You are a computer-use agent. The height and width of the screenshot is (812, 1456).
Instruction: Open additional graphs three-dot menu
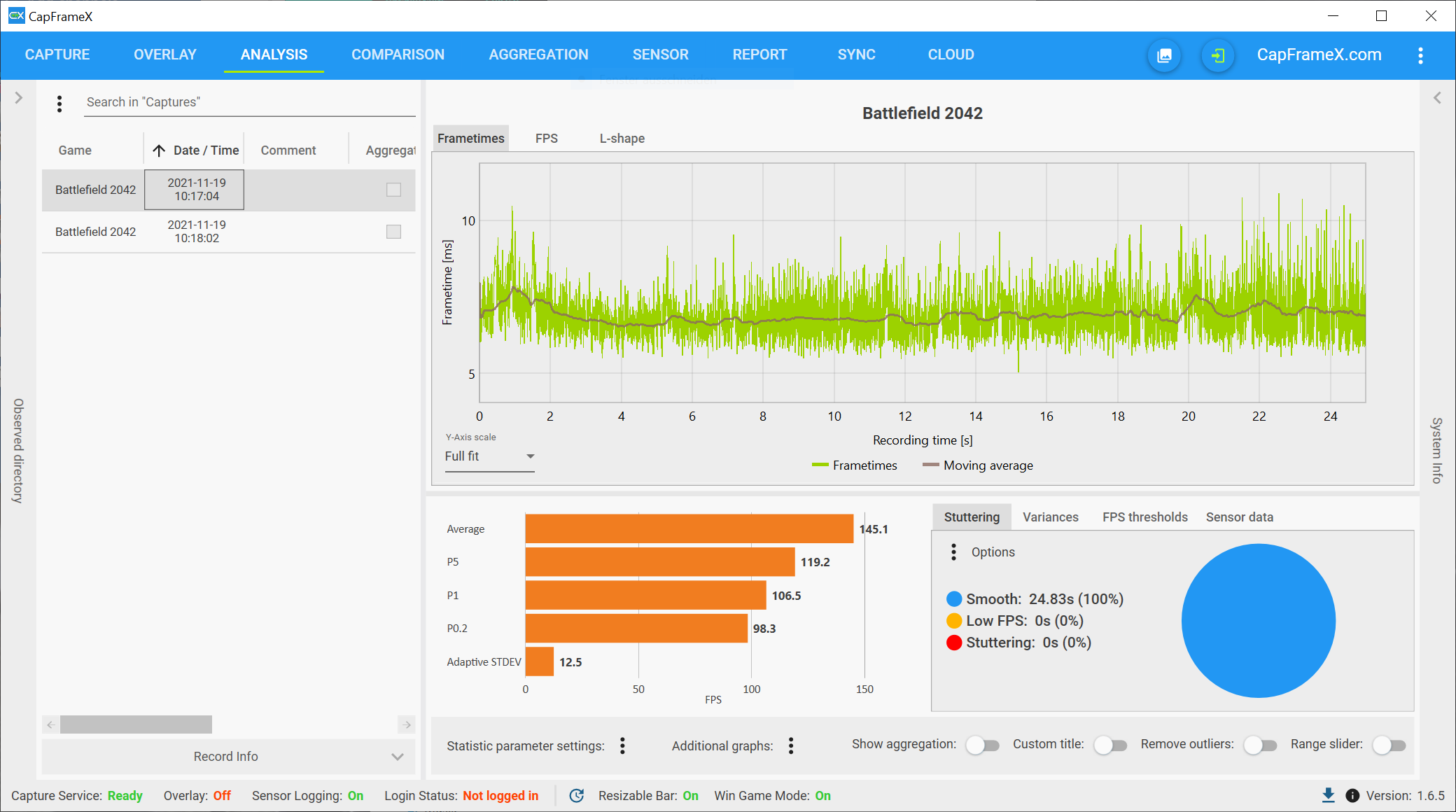click(x=791, y=745)
